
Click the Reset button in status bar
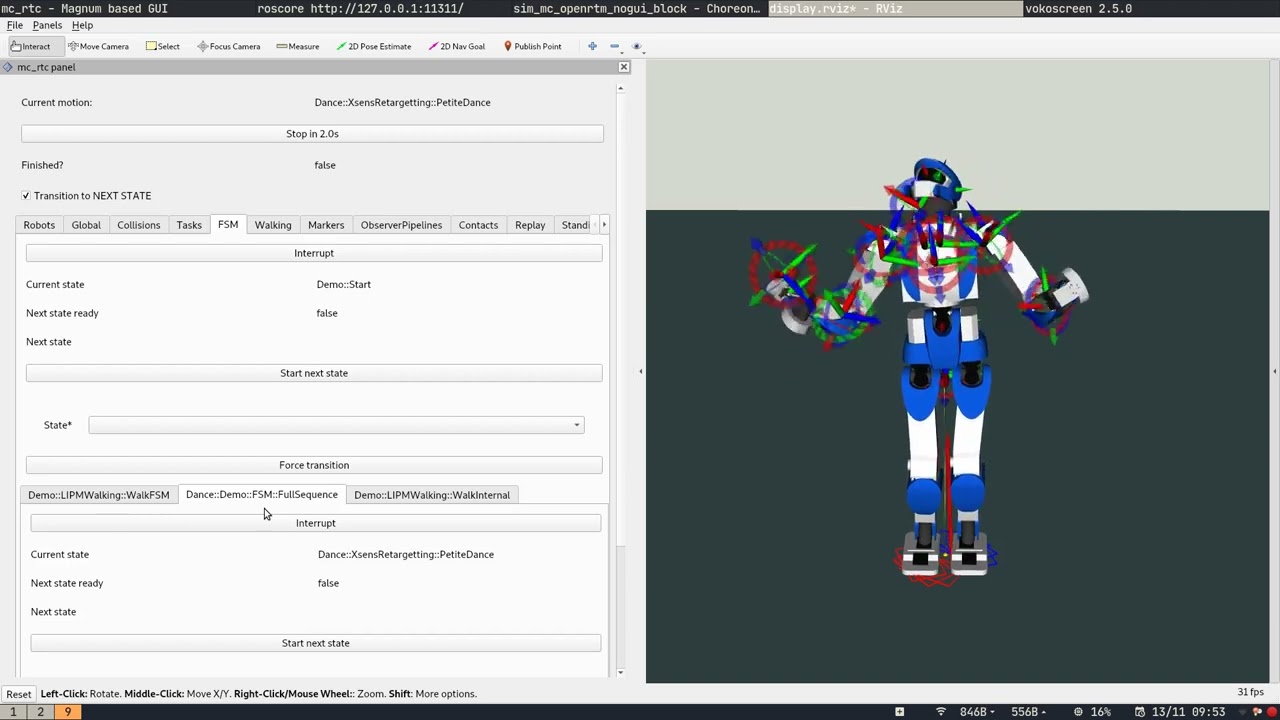(18, 694)
